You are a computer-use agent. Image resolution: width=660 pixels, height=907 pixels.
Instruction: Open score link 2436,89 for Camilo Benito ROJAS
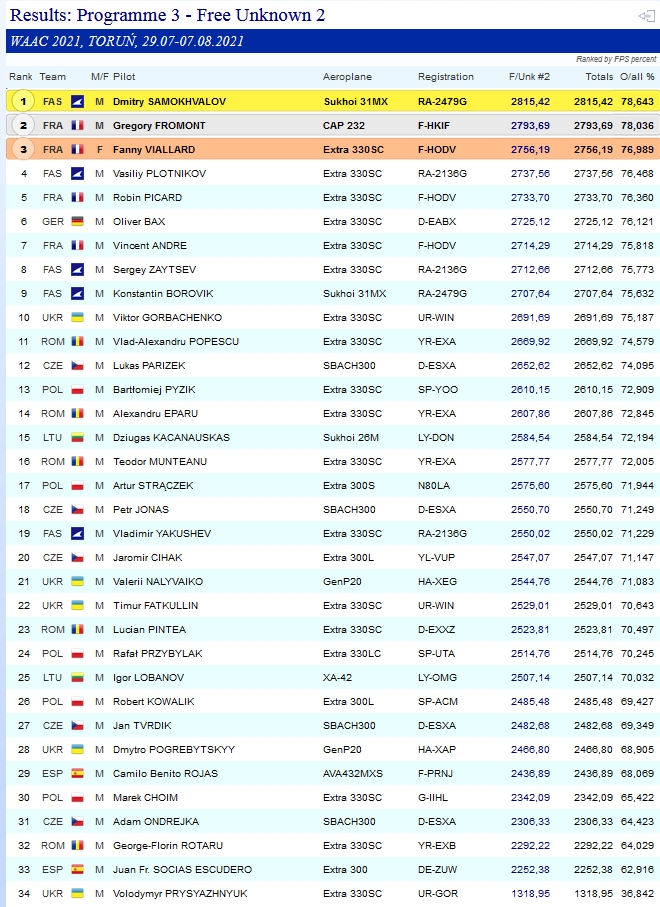coord(530,773)
